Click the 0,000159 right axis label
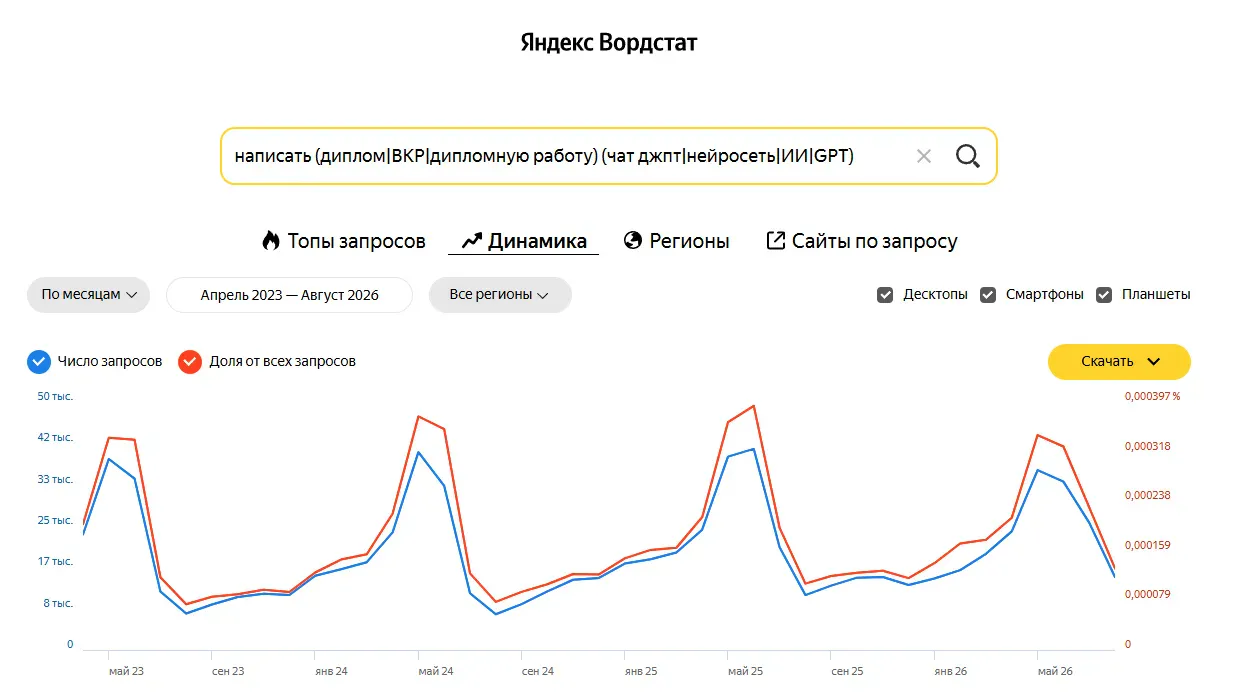 click(x=1147, y=545)
